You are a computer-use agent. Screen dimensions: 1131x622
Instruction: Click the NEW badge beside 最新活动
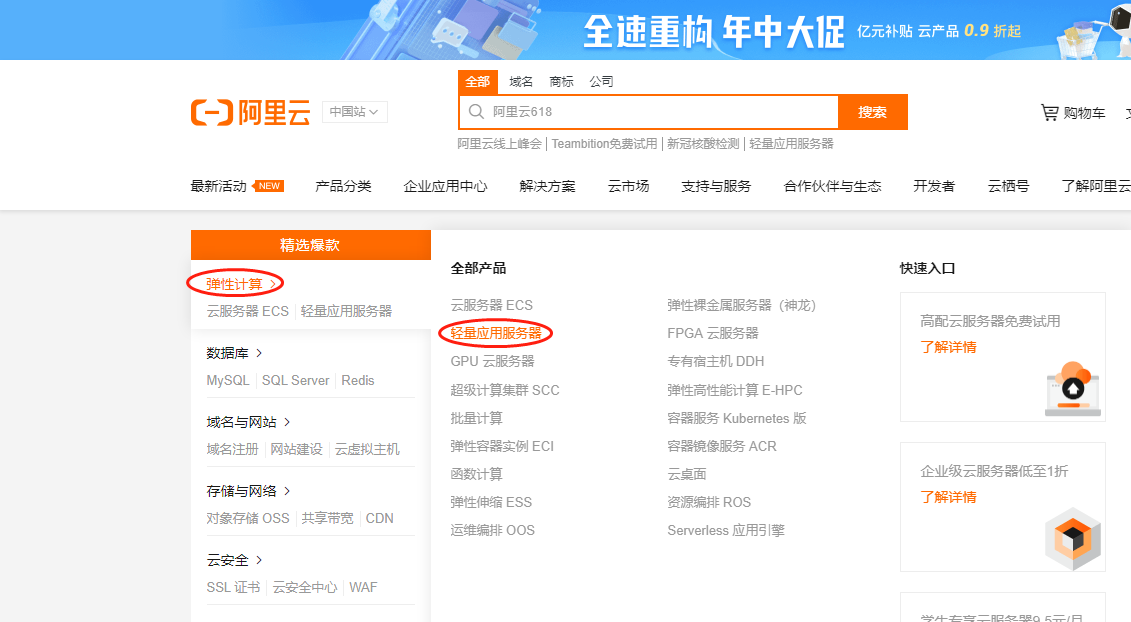(268, 186)
